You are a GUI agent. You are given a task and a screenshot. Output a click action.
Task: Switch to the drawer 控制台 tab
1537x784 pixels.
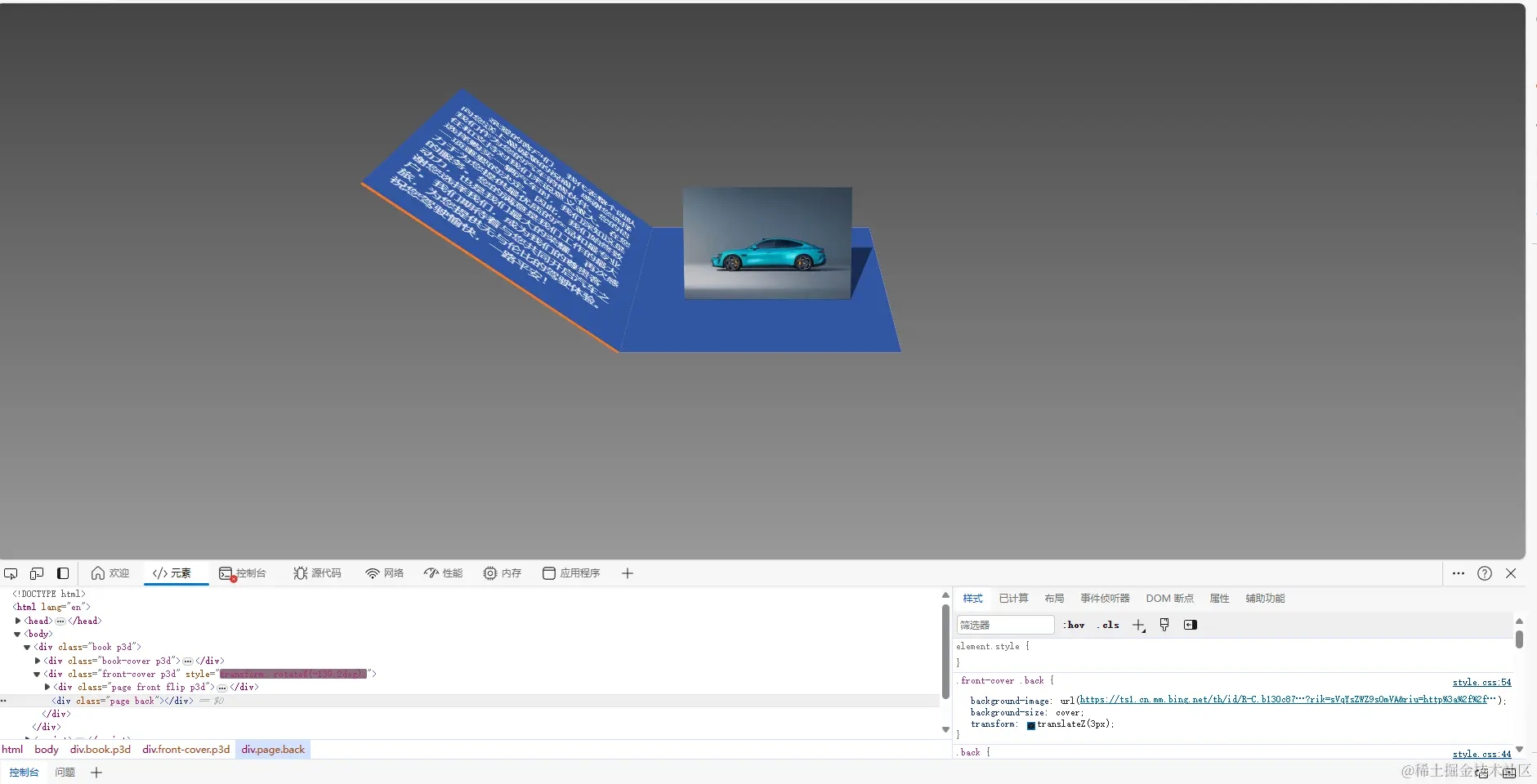click(24, 772)
